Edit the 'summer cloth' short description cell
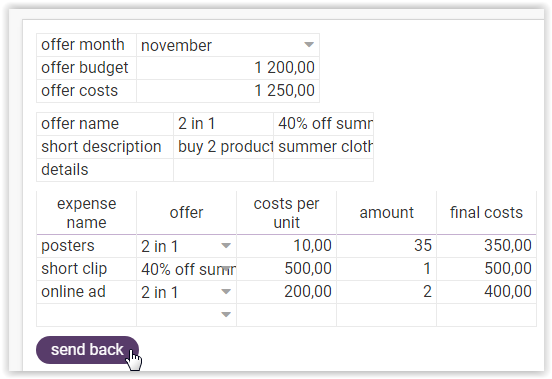This screenshot has width=552, height=379. click(x=324, y=147)
